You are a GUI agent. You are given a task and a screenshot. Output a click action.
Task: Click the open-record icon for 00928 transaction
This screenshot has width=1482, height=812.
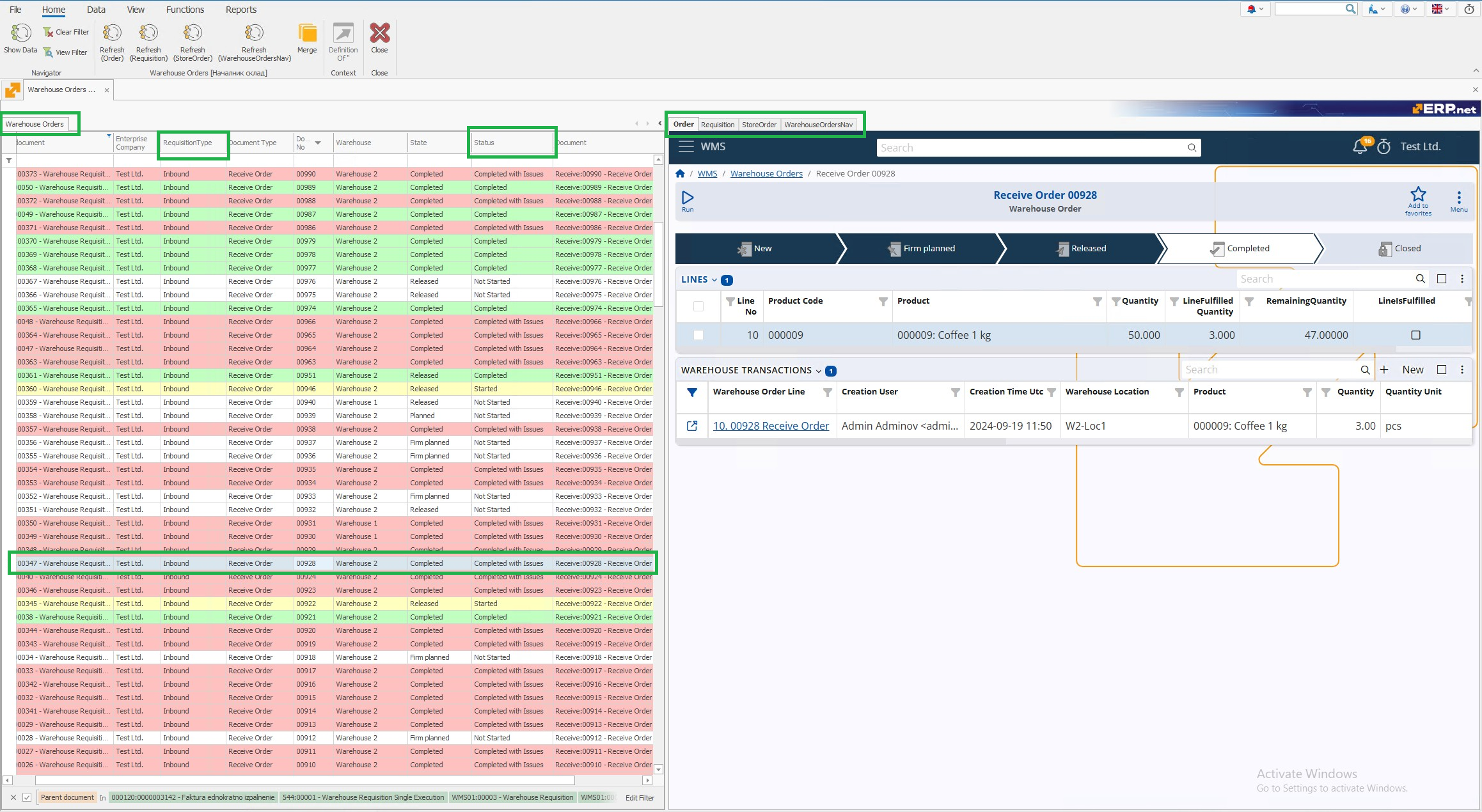pos(692,426)
